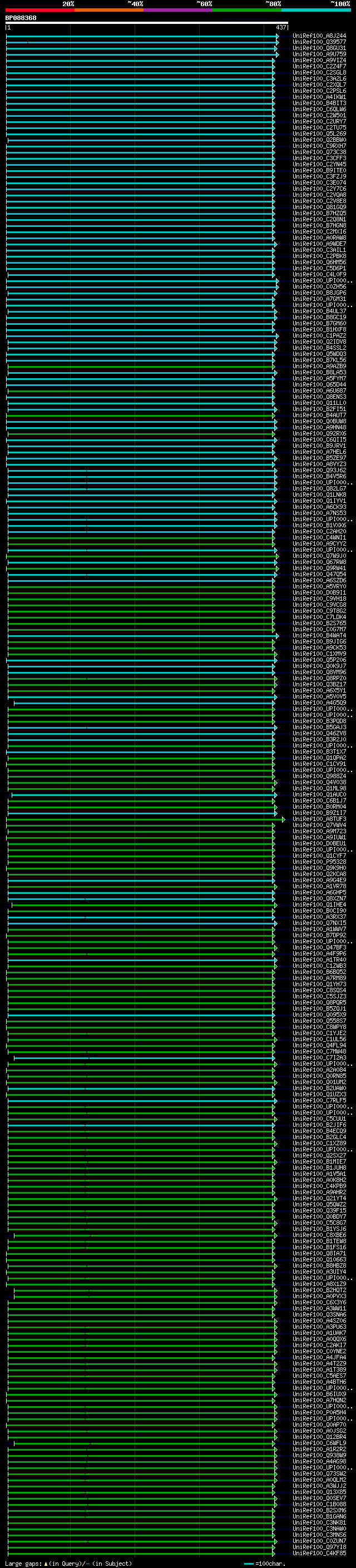Click the white query sequence ruler bar
Image resolution: width=356 pixels, height=1568 pixels.
click(146, 22)
